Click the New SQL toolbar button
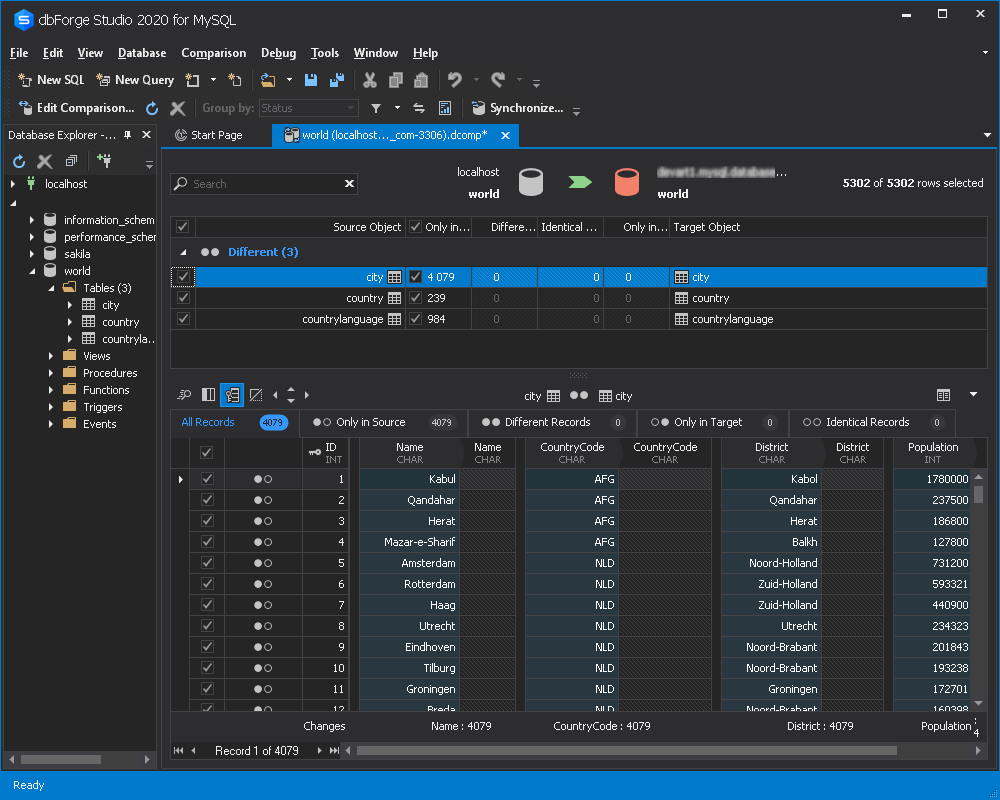Image resolution: width=1000 pixels, height=800 pixels. tap(51, 80)
